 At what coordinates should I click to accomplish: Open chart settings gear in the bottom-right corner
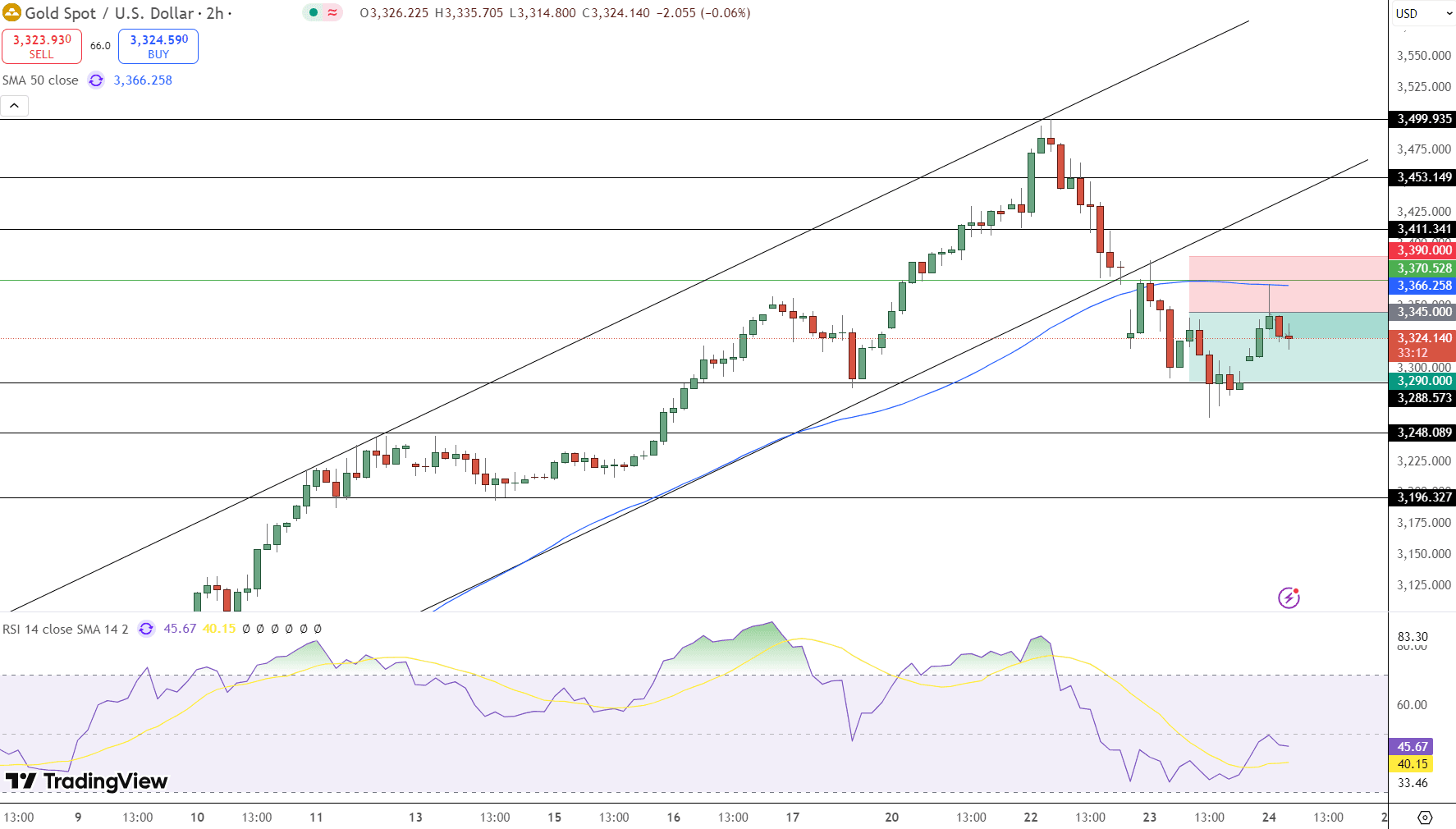pos(1425,818)
